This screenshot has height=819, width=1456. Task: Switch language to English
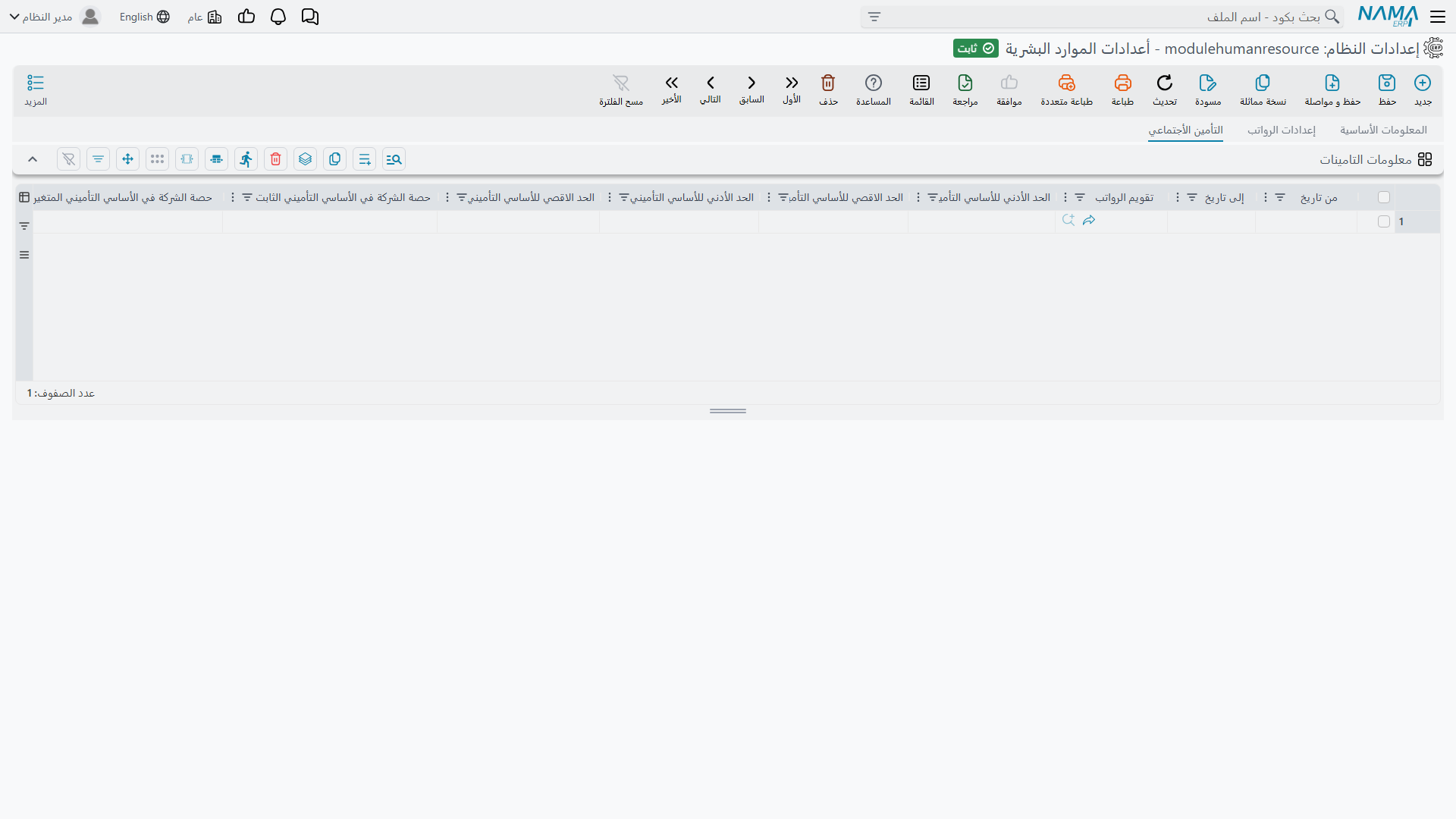tap(144, 17)
